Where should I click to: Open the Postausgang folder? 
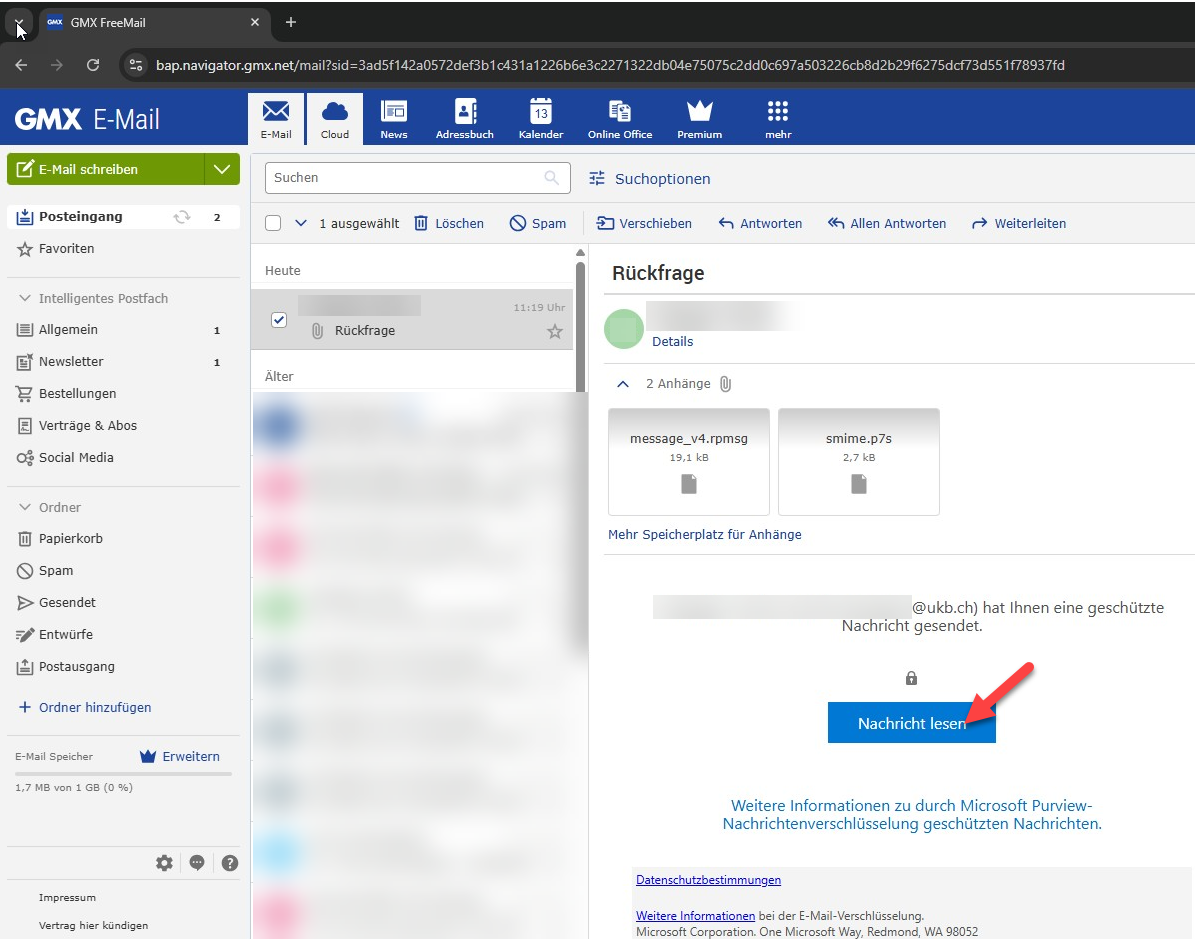click(123, 667)
